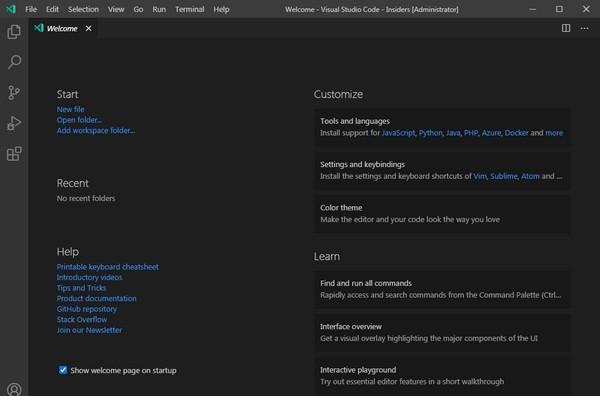Install Docker support link
Image resolution: width=600 pixels, height=411 pixels.
pos(517,133)
